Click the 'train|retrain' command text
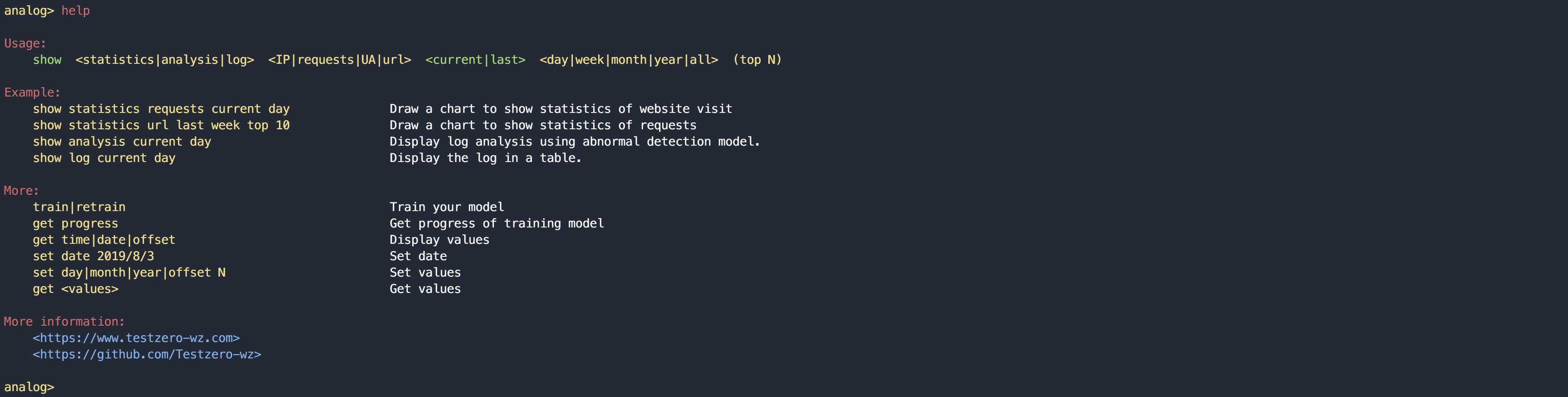This screenshot has width=1568, height=397. pyautogui.click(x=79, y=207)
